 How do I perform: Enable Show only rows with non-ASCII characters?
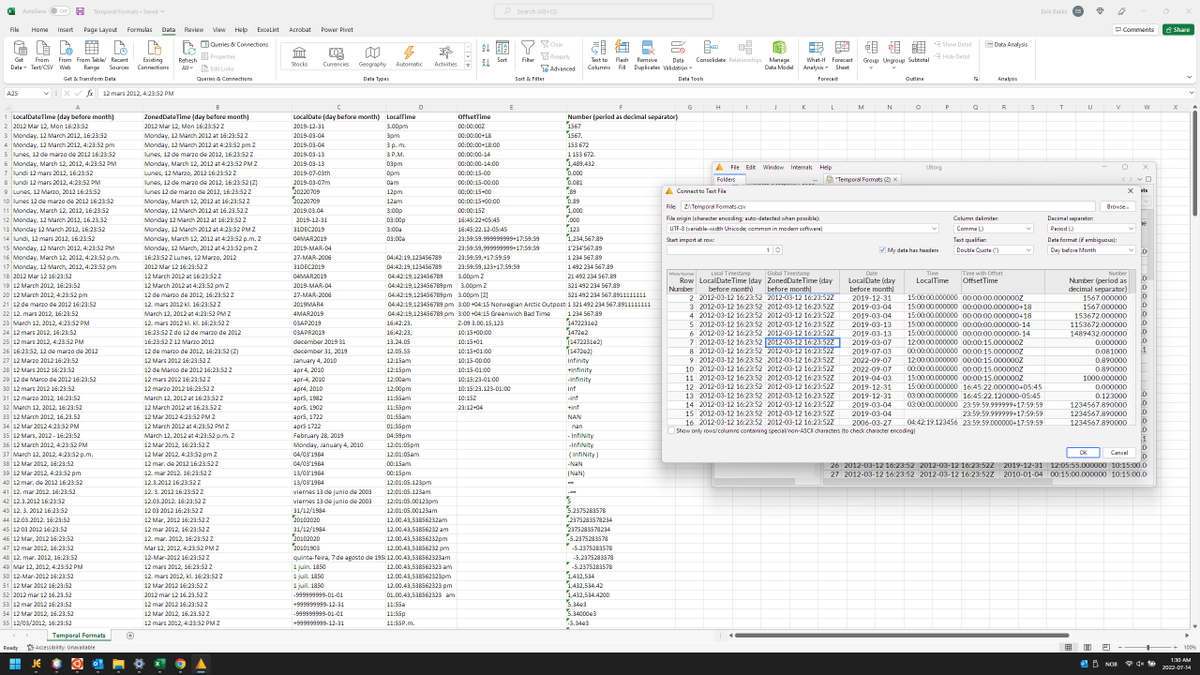coord(671,430)
